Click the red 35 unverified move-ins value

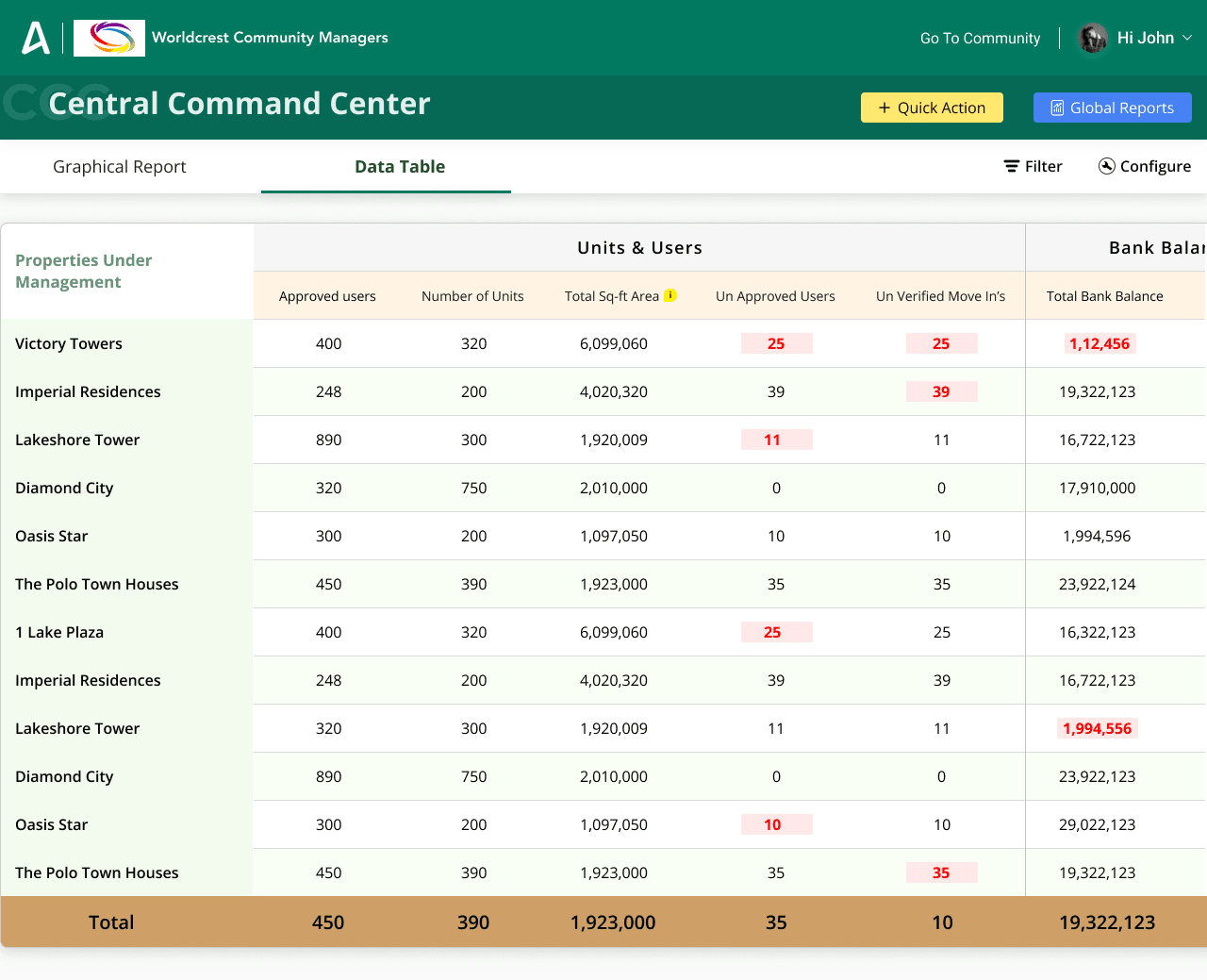coord(941,872)
